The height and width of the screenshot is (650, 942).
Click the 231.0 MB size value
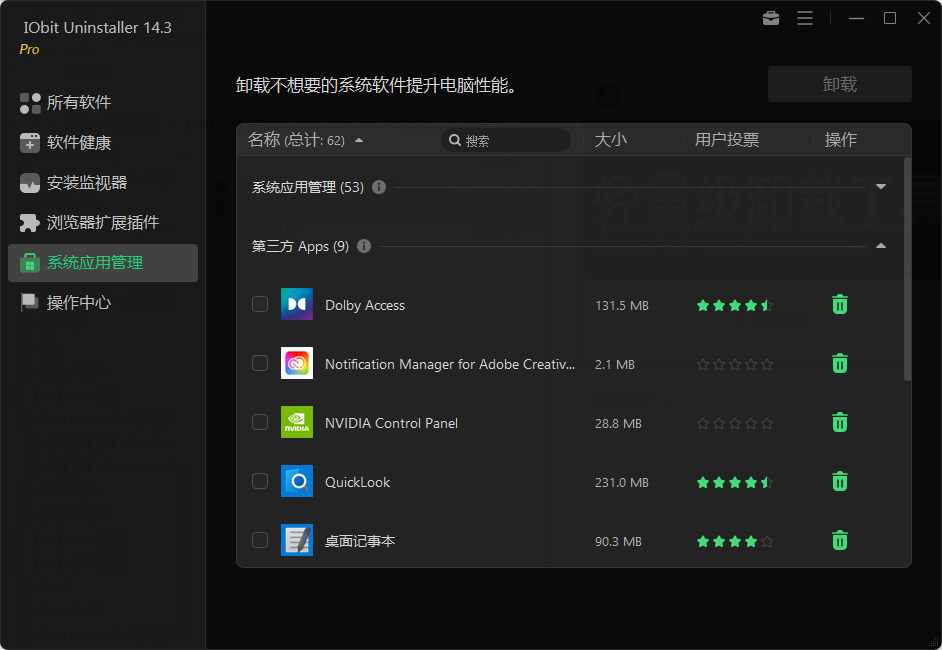(x=622, y=482)
